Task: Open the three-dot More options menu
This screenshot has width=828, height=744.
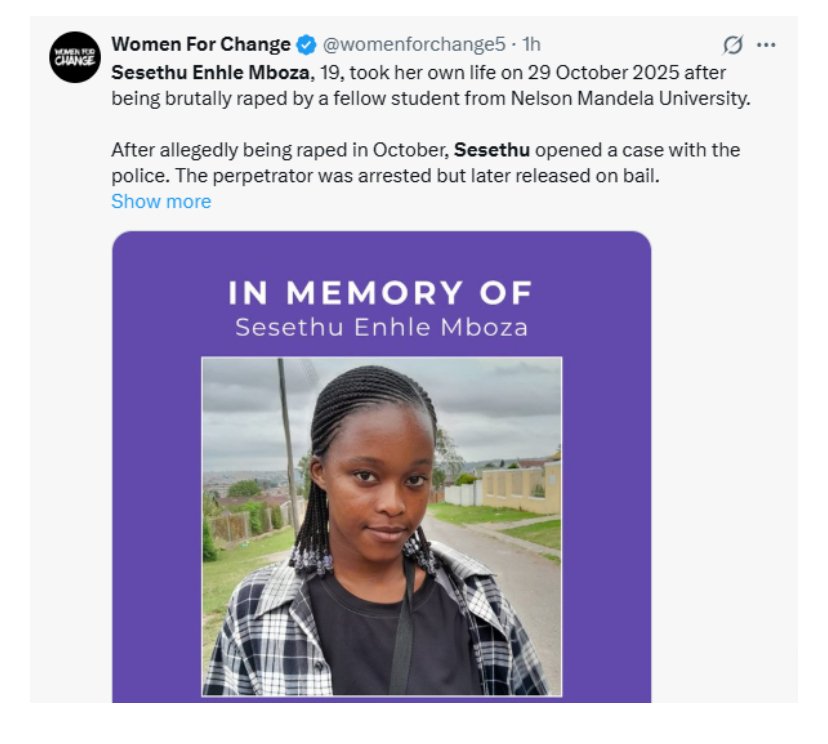Action: [x=767, y=45]
